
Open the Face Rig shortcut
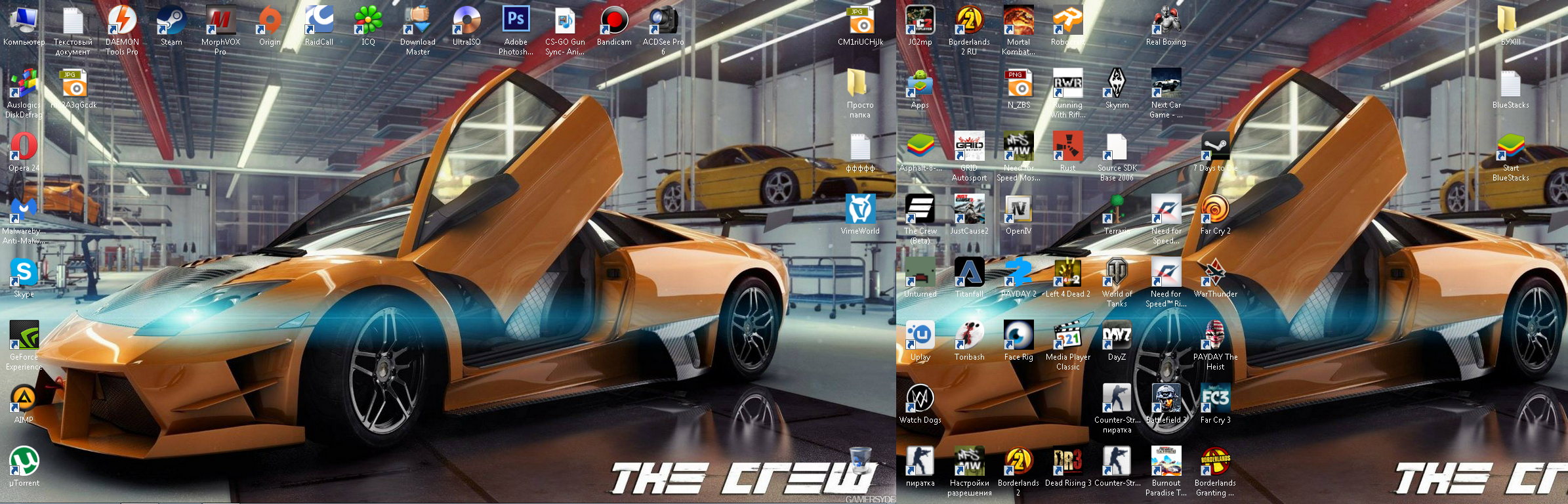pyautogui.click(x=1018, y=336)
